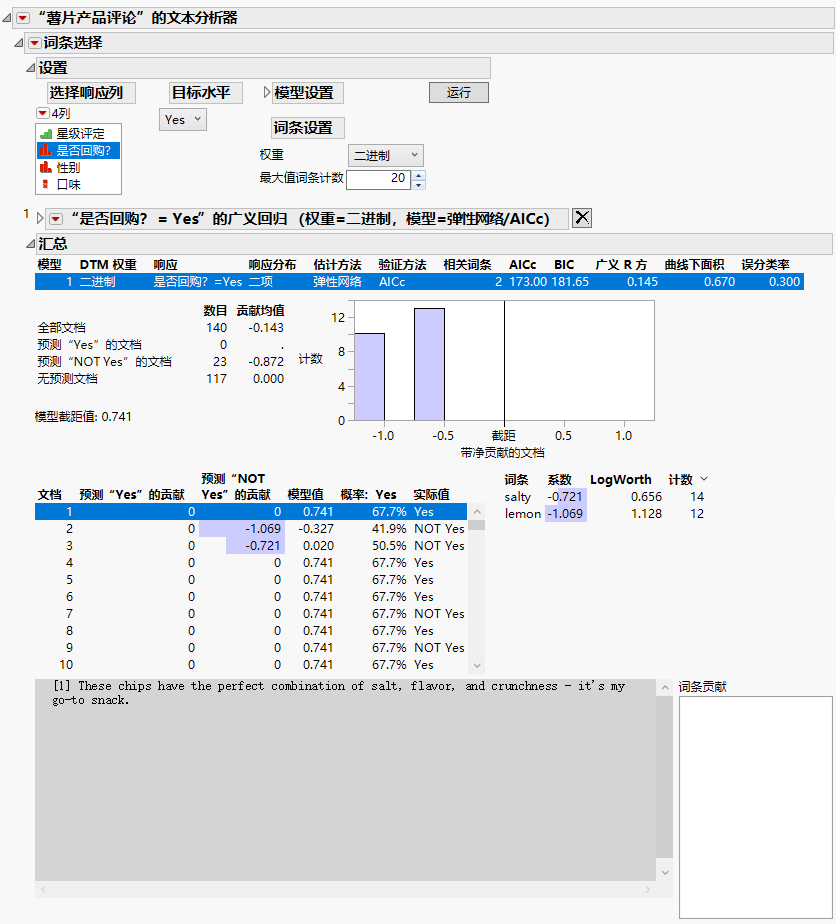Collapse the 汇总 section
Viewport: 836px width, 924px height.
click(31, 243)
